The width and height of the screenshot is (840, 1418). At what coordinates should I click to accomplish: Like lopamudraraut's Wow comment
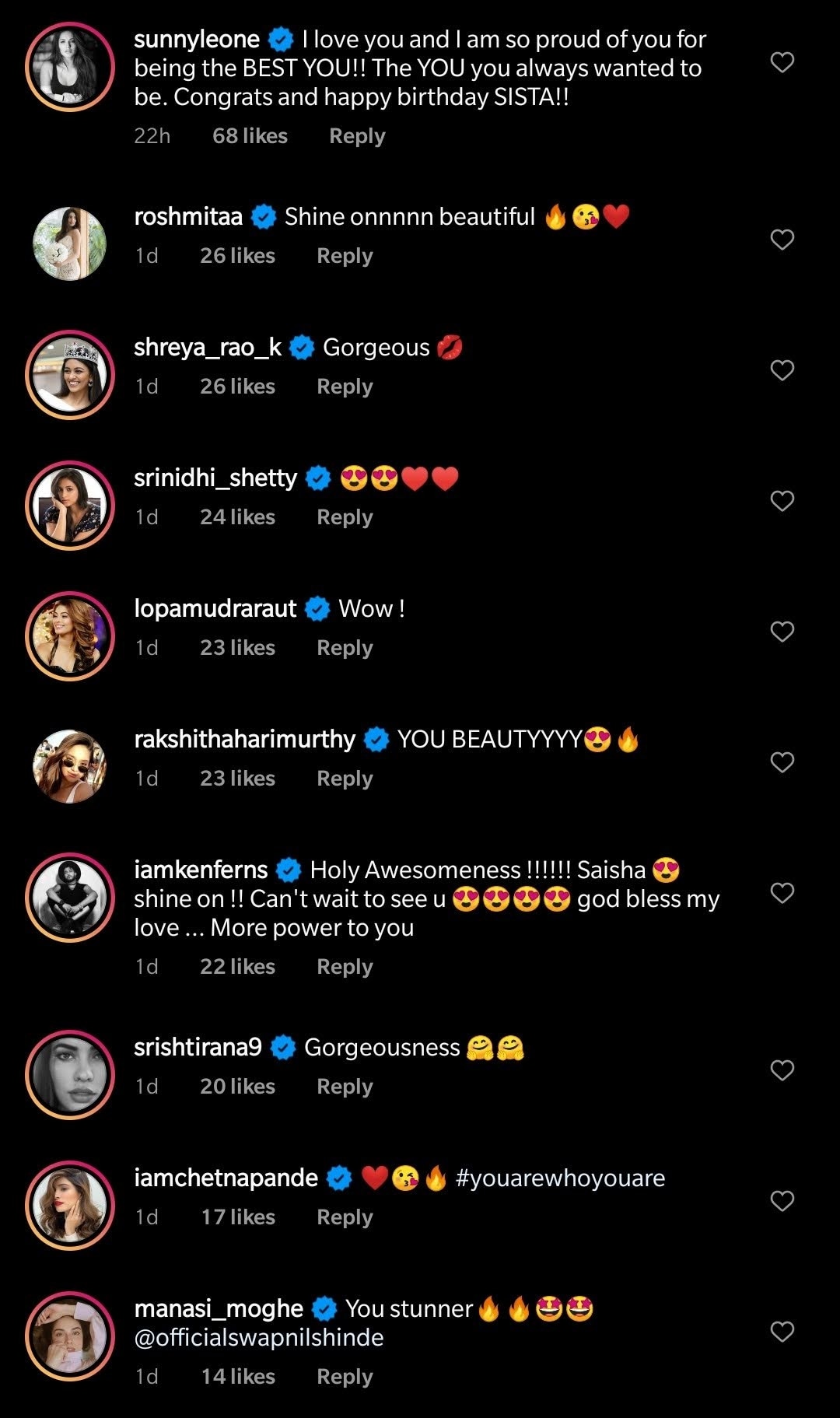(782, 632)
